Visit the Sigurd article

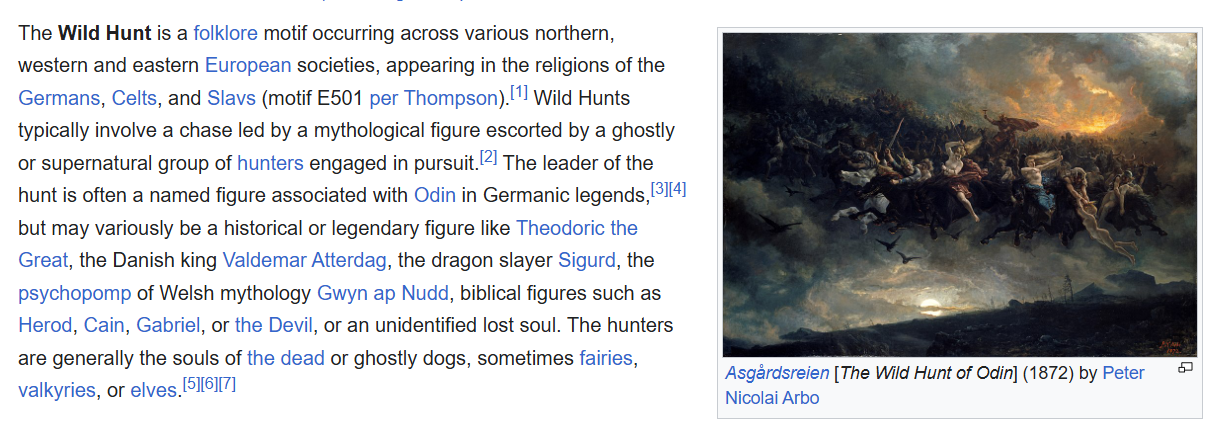point(588,260)
